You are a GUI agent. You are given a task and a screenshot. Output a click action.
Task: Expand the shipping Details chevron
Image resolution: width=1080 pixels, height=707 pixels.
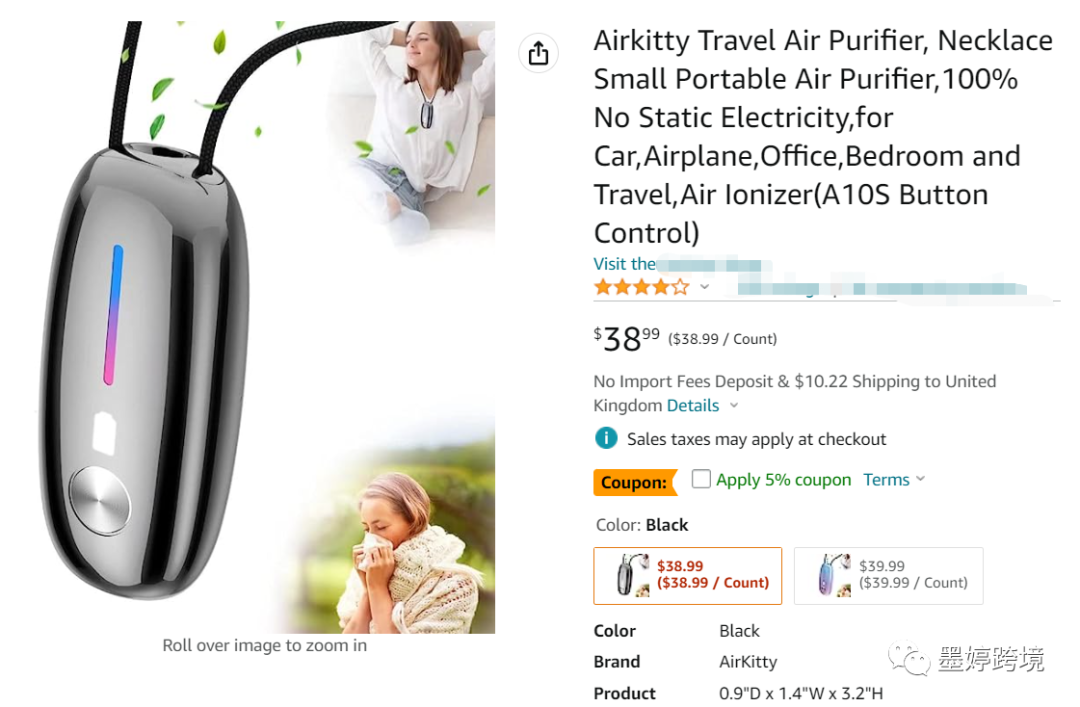(x=734, y=405)
